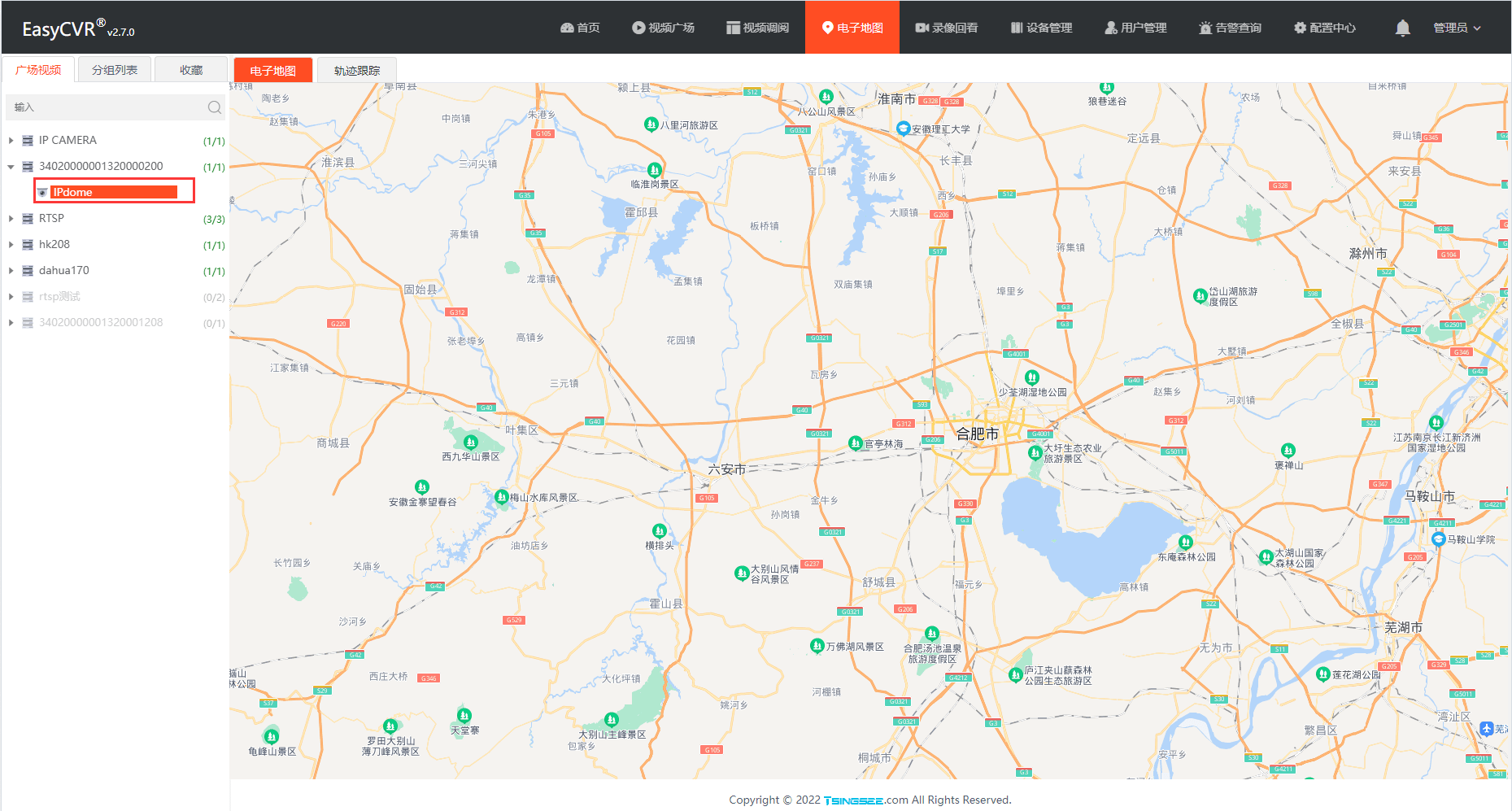
Task: Switch to the 分组列表 tab
Action: pyautogui.click(x=115, y=70)
